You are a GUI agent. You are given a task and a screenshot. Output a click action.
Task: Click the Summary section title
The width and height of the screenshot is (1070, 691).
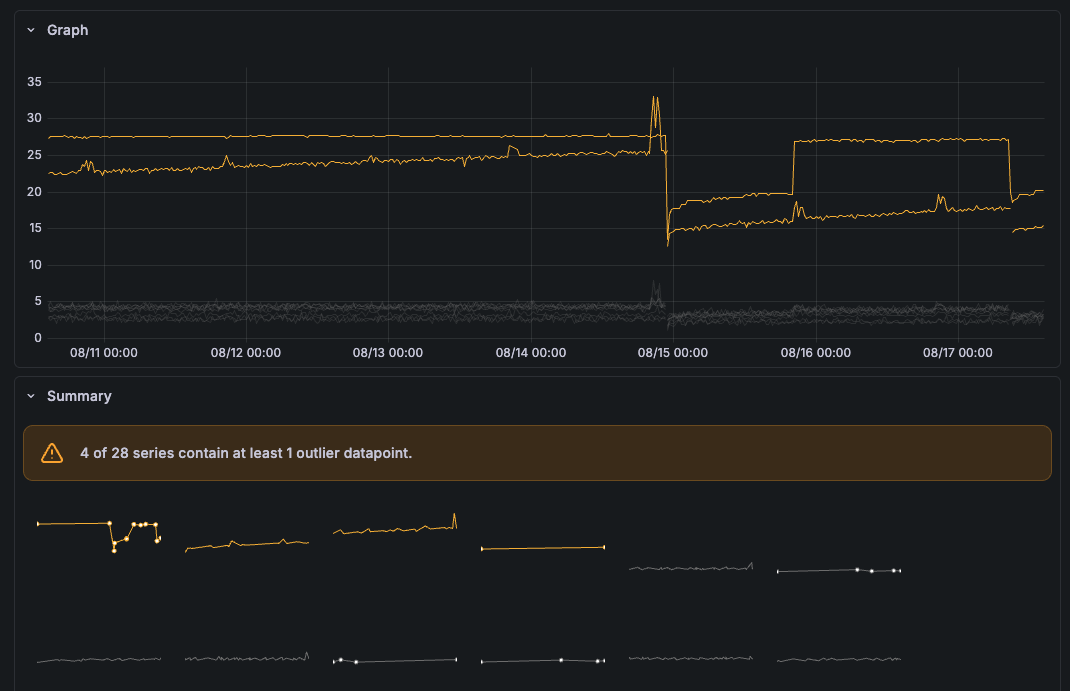pos(79,396)
